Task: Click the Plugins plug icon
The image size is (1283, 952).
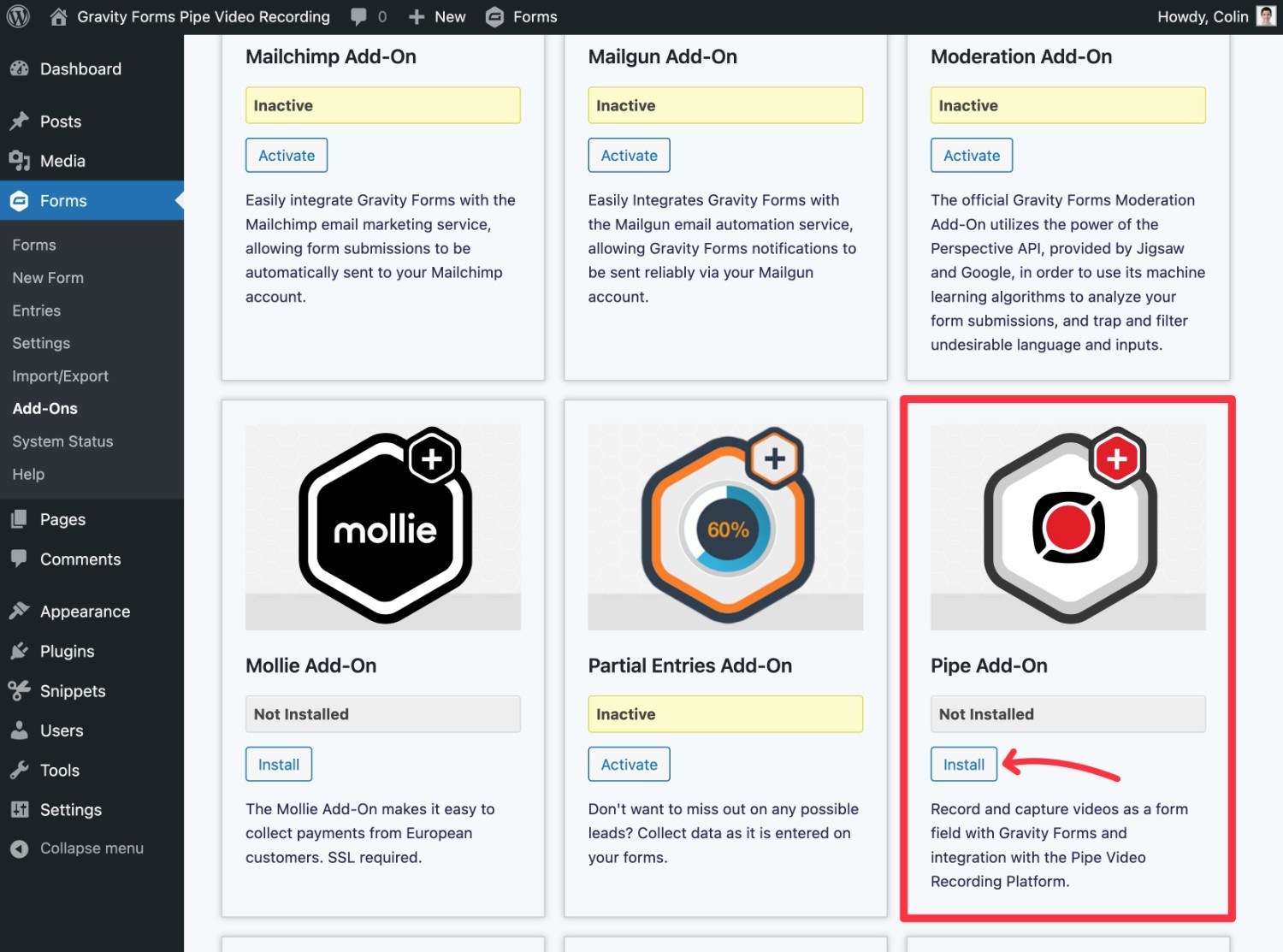Action: (20, 651)
